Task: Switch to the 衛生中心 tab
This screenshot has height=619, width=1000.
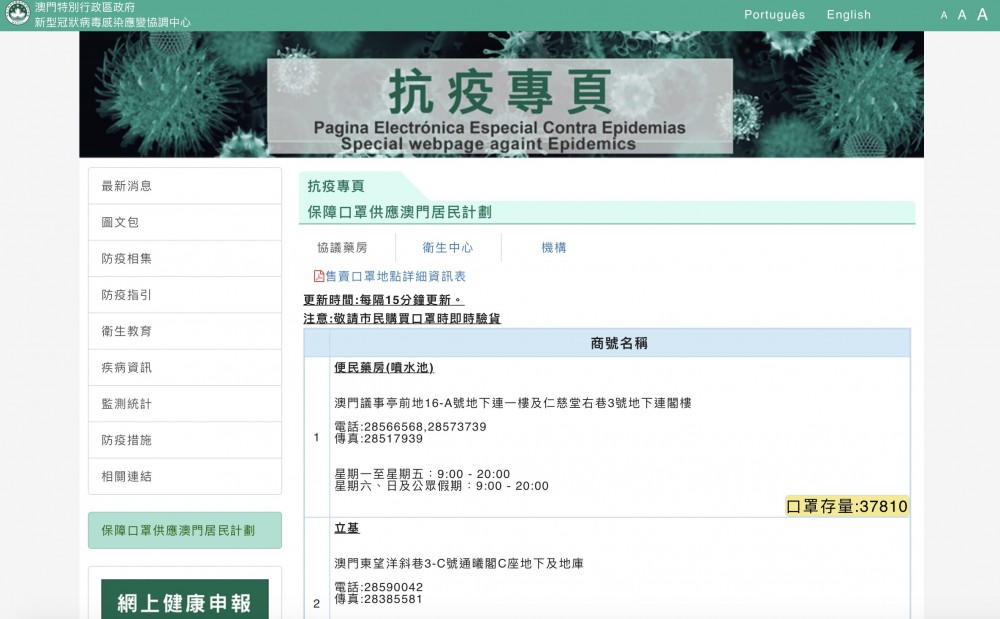Action: tap(447, 246)
